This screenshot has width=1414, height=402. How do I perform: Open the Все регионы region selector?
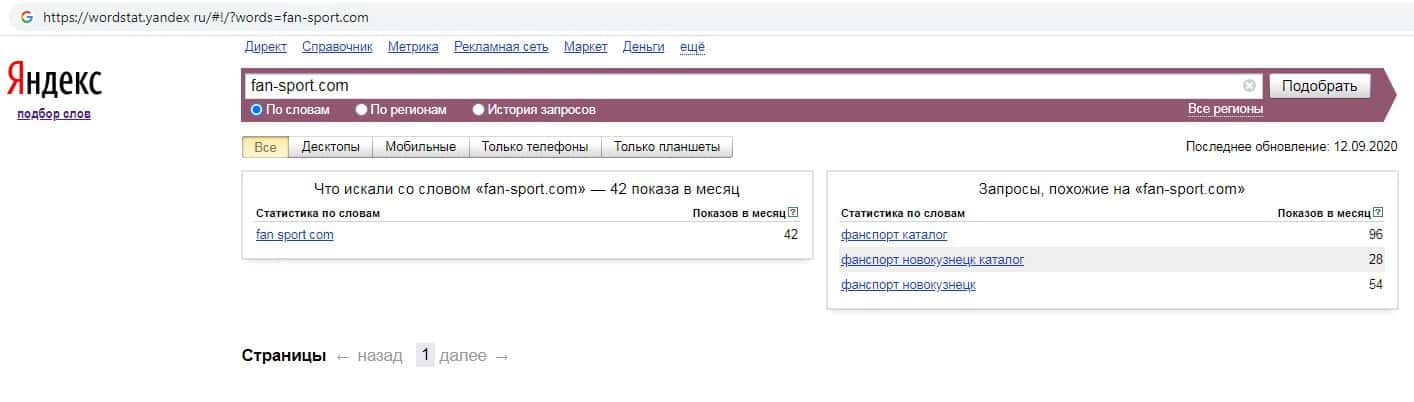[x=1225, y=108]
